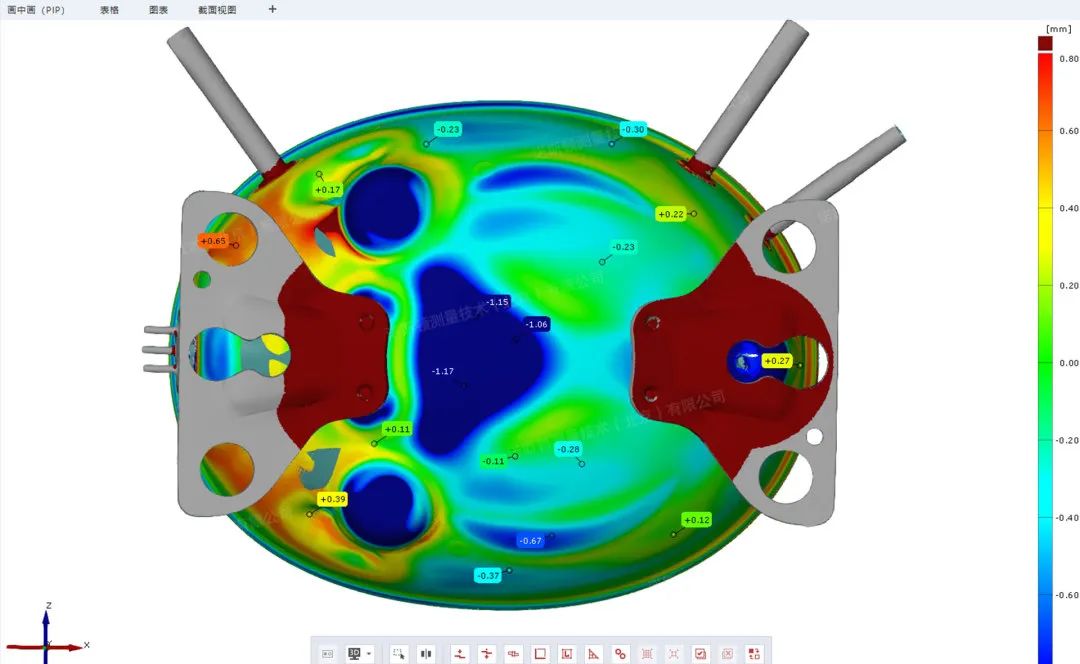Click the red point-on-surface deviation icon
The height and width of the screenshot is (664, 1080).
[x=460, y=654]
